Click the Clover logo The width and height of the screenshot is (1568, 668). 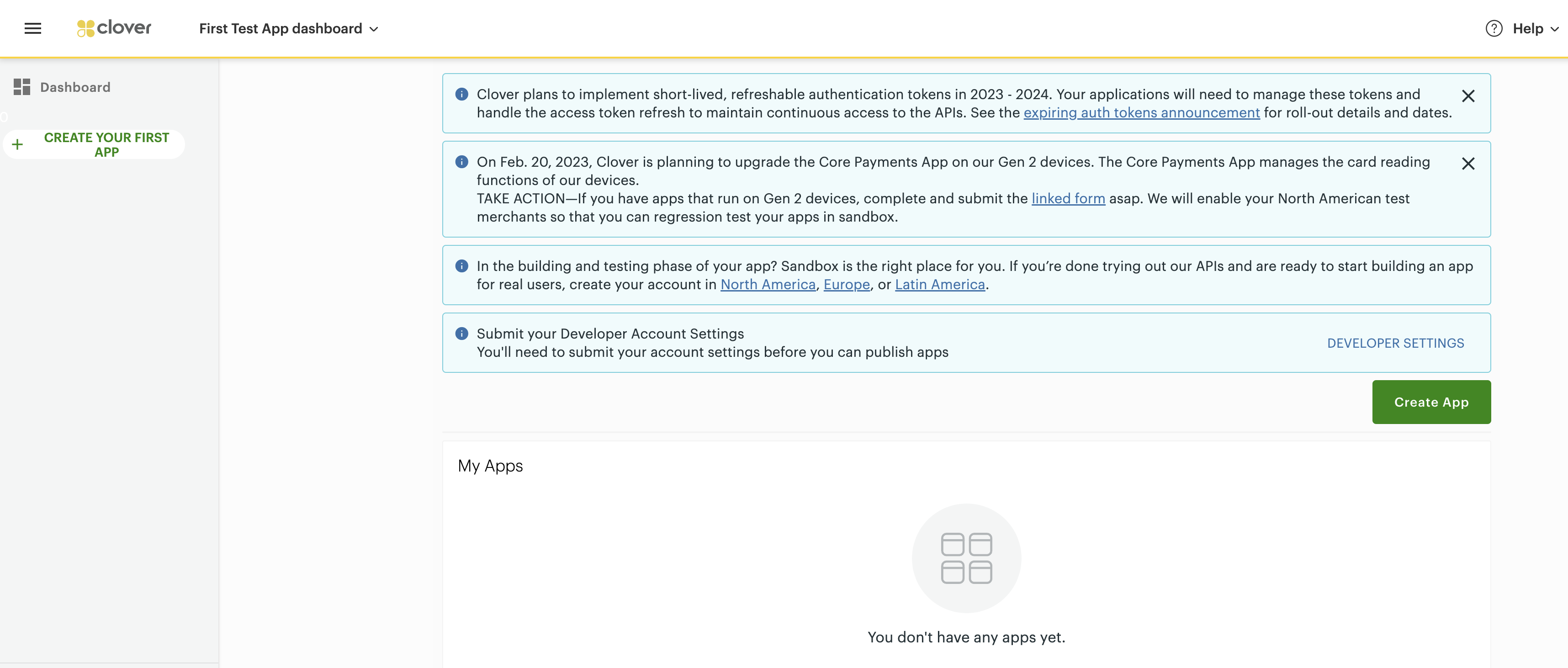point(114,28)
